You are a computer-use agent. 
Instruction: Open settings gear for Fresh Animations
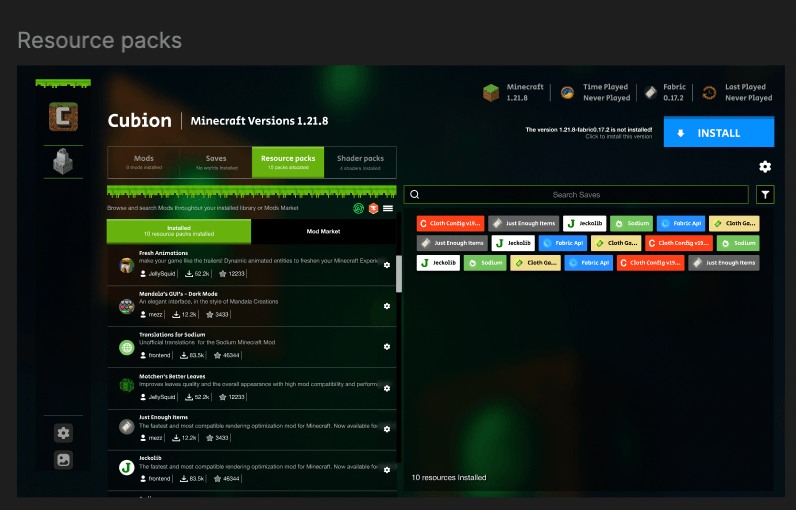[x=387, y=265]
